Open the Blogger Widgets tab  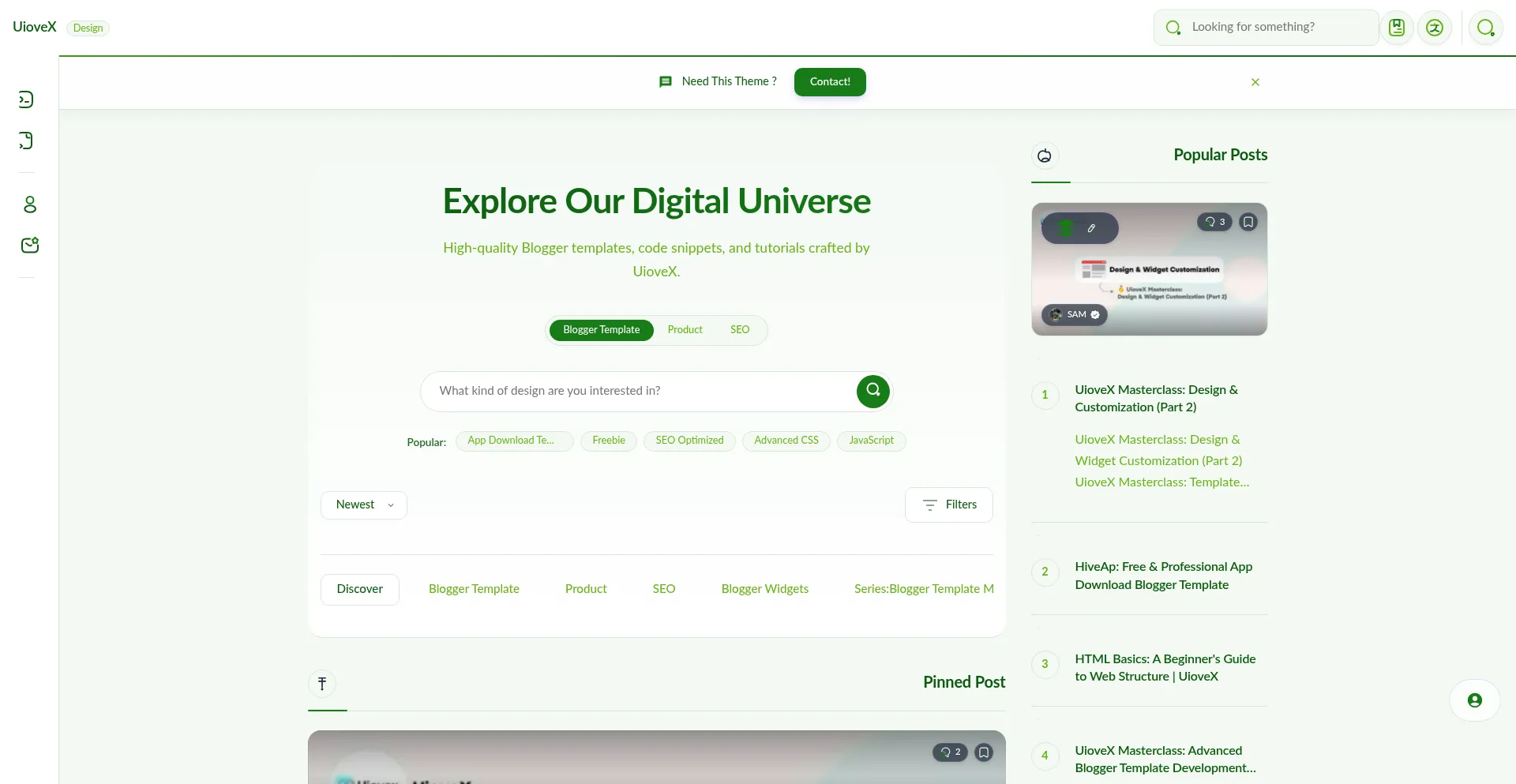(764, 589)
